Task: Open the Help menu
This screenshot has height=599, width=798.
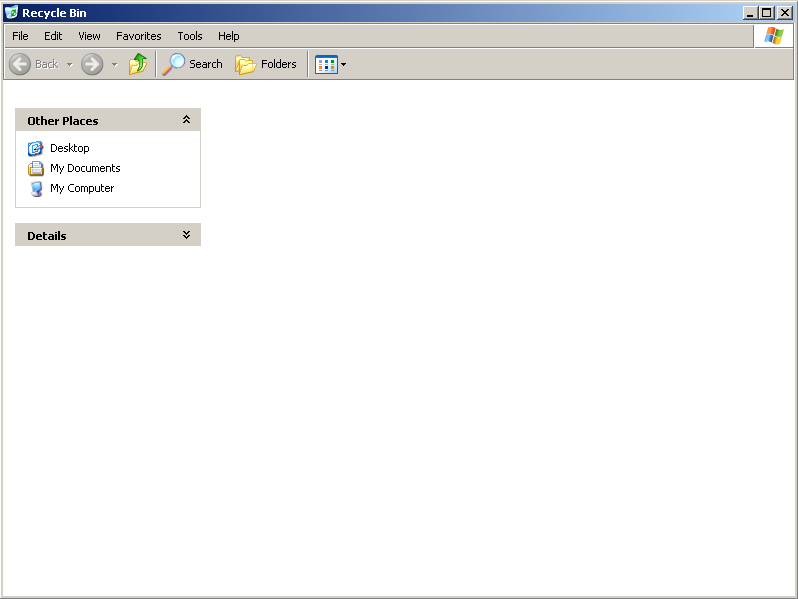Action: 229,36
